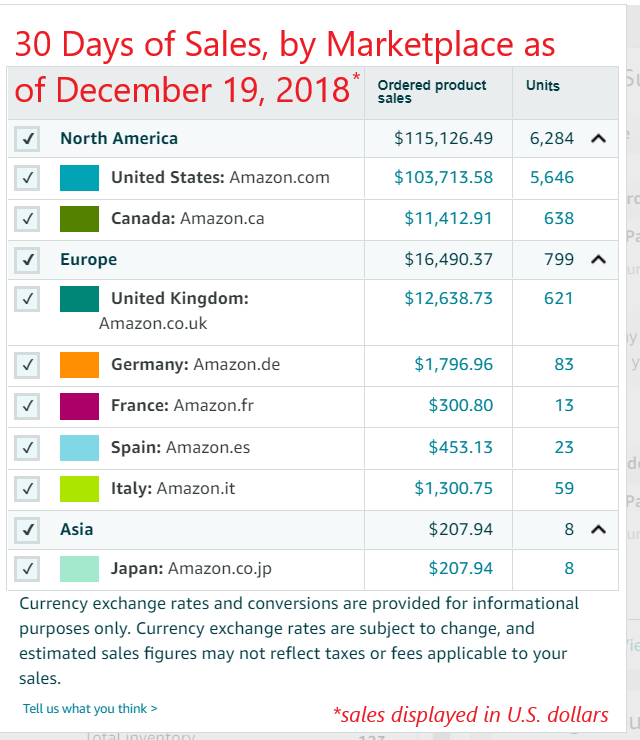Uncheck the North America region checkbox
The height and width of the screenshot is (740, 640).
(28, 139)
